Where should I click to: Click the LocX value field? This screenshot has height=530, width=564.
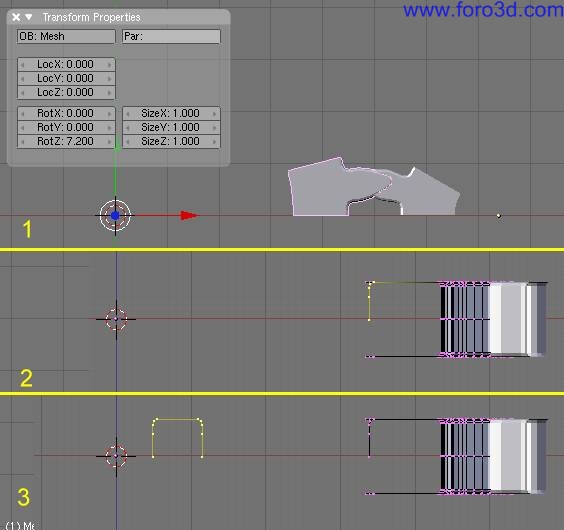66,64
